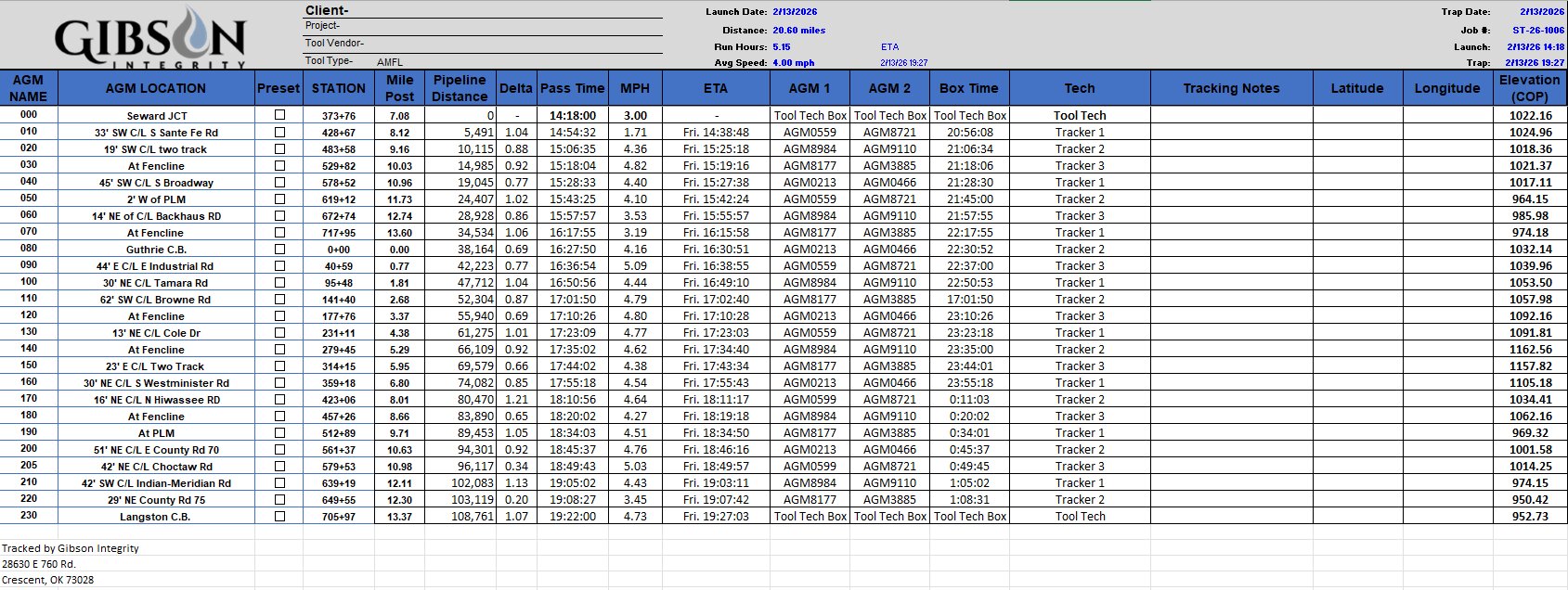
Task: Select the location 14' NE of C/L Backhaus RD
Action: click(x=157, y=216)
